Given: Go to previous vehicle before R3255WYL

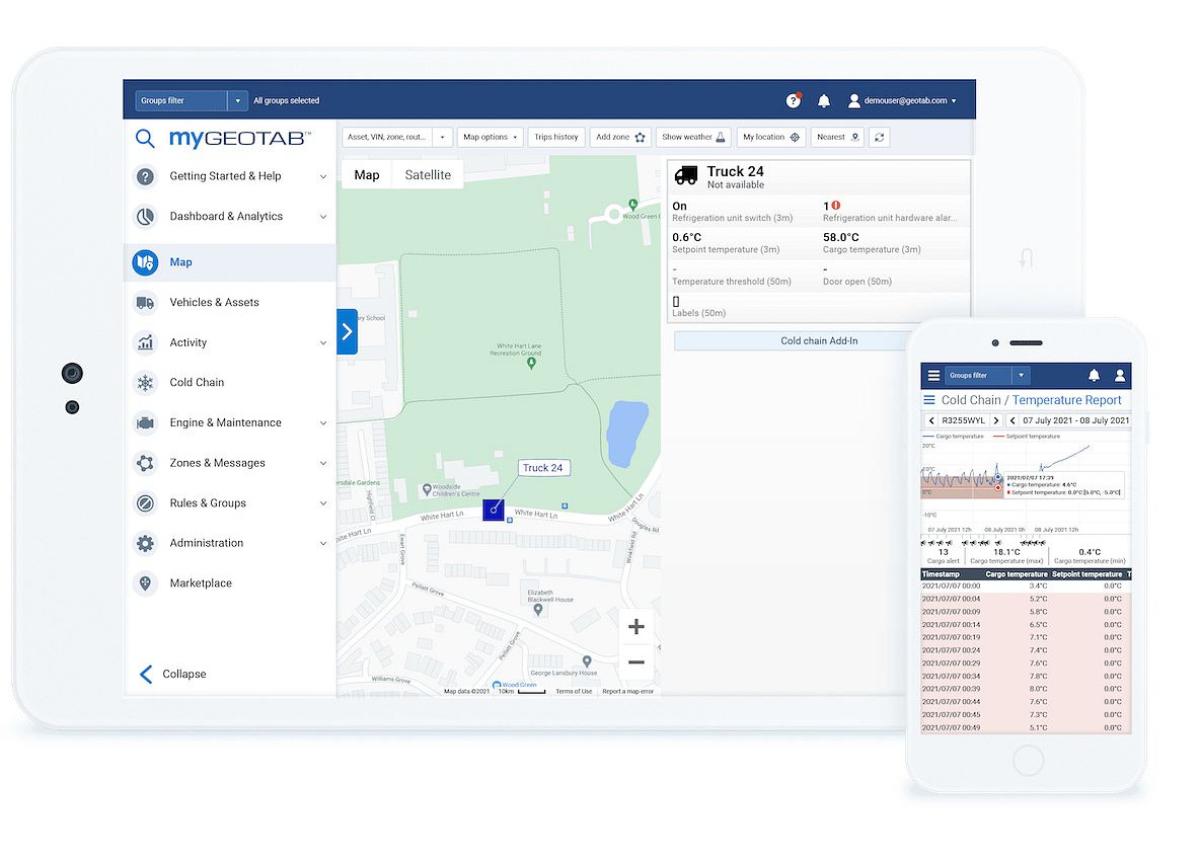Looking at the screenshot, I should click(x=932, y=421).
